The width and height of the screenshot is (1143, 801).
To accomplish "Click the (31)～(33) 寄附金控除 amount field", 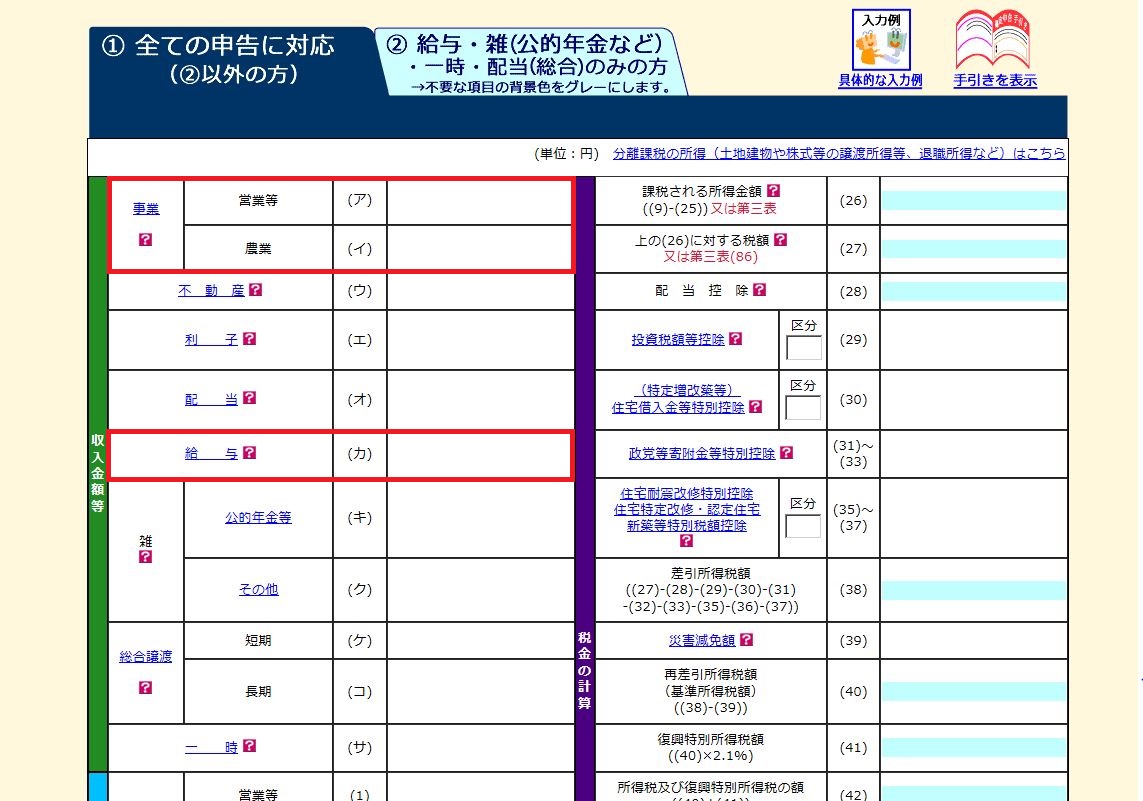I will point(974,453).
